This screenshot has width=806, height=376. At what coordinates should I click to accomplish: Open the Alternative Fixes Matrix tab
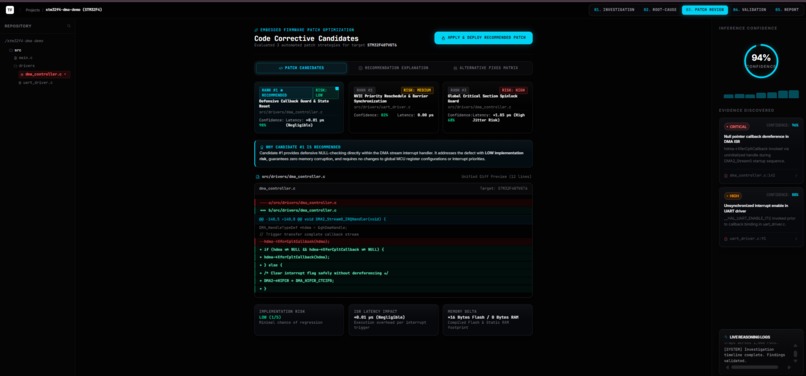[x=485, y=68]
